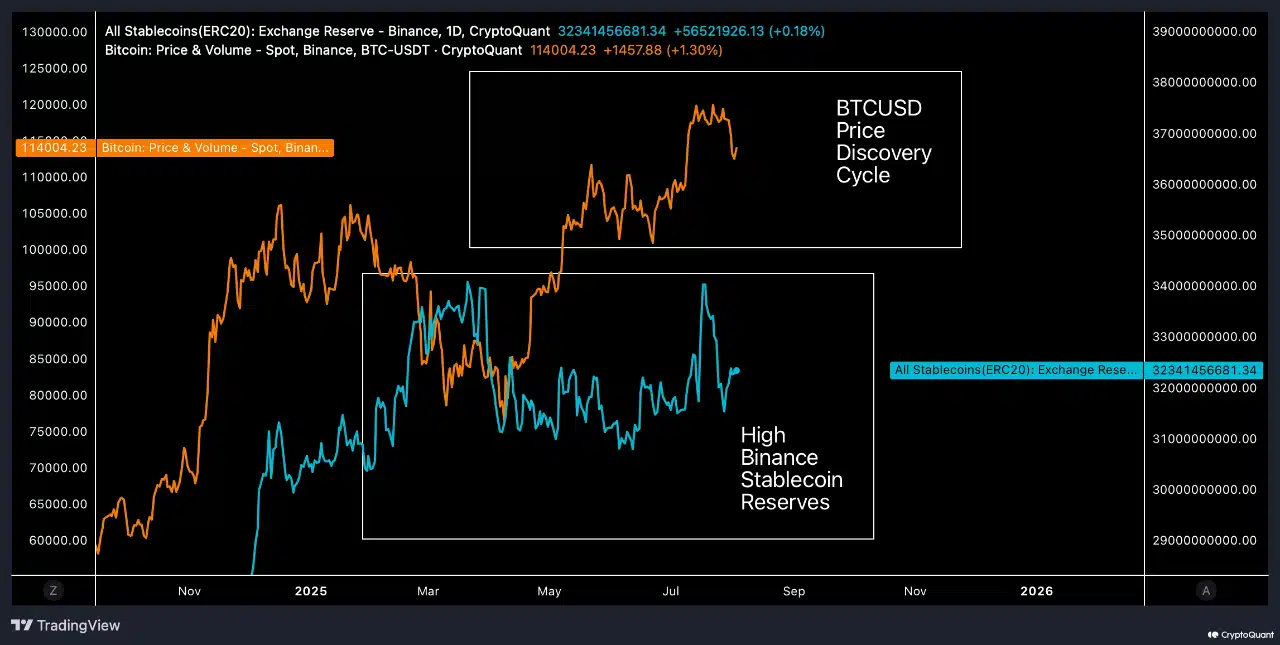Click the A auto-scale button

pyautogui.click(x=1206, y=591)
